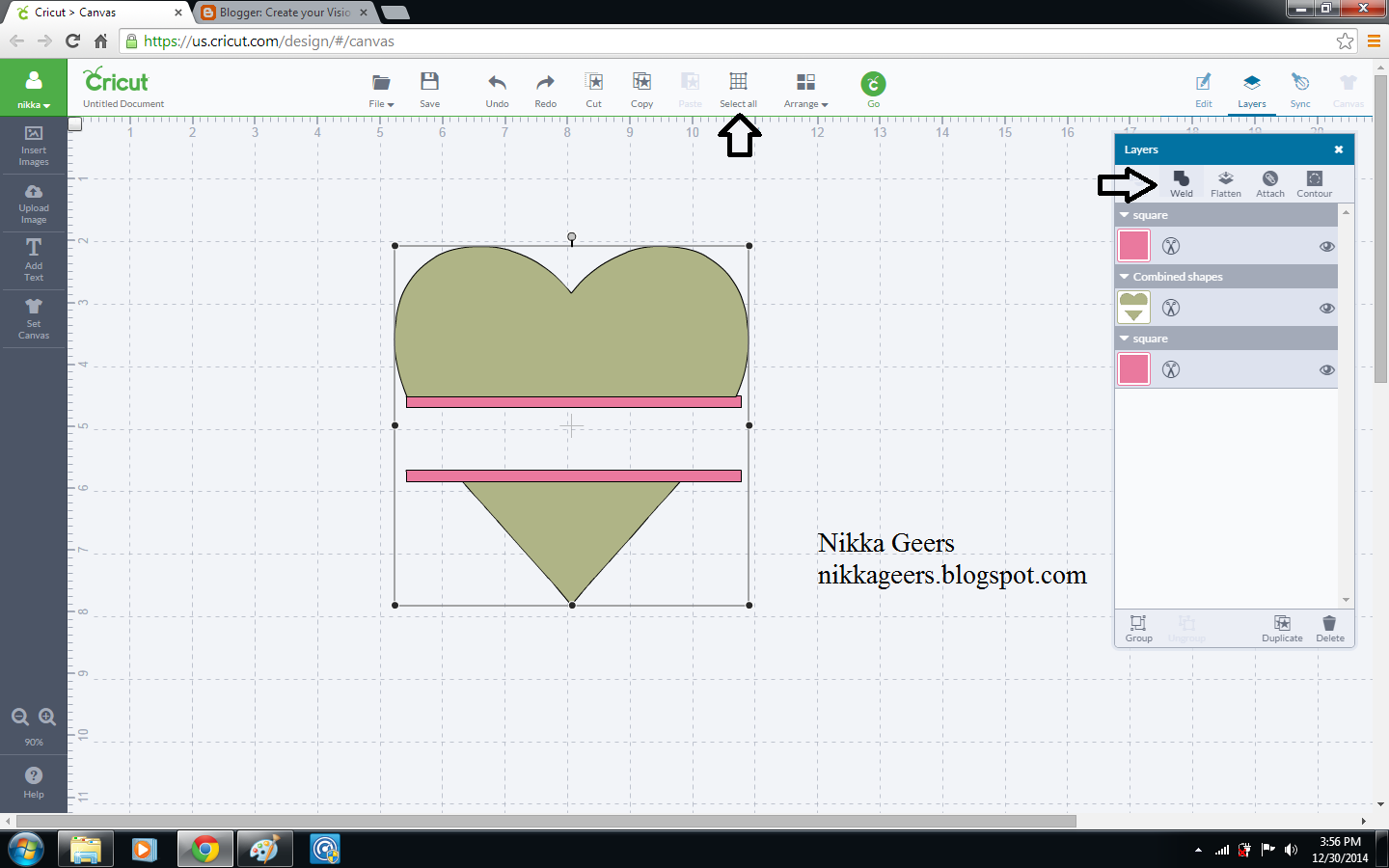Click the Group button in Layers panel
Viewport: 1389px width, 868px height.
point(1138,629)
